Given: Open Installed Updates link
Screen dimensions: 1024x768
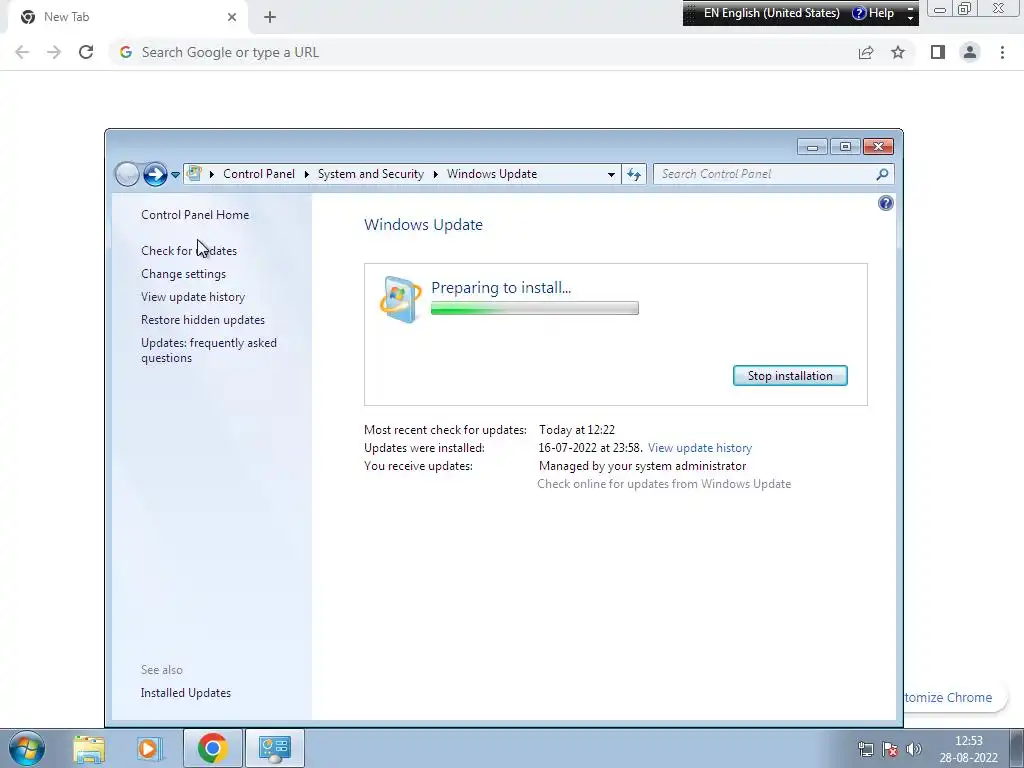Looking at the screenshot, I should point(185,693).
